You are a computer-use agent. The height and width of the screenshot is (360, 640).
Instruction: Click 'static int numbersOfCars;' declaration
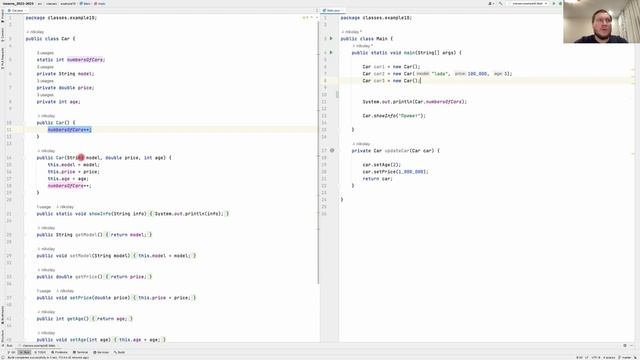tap(71, 60)
